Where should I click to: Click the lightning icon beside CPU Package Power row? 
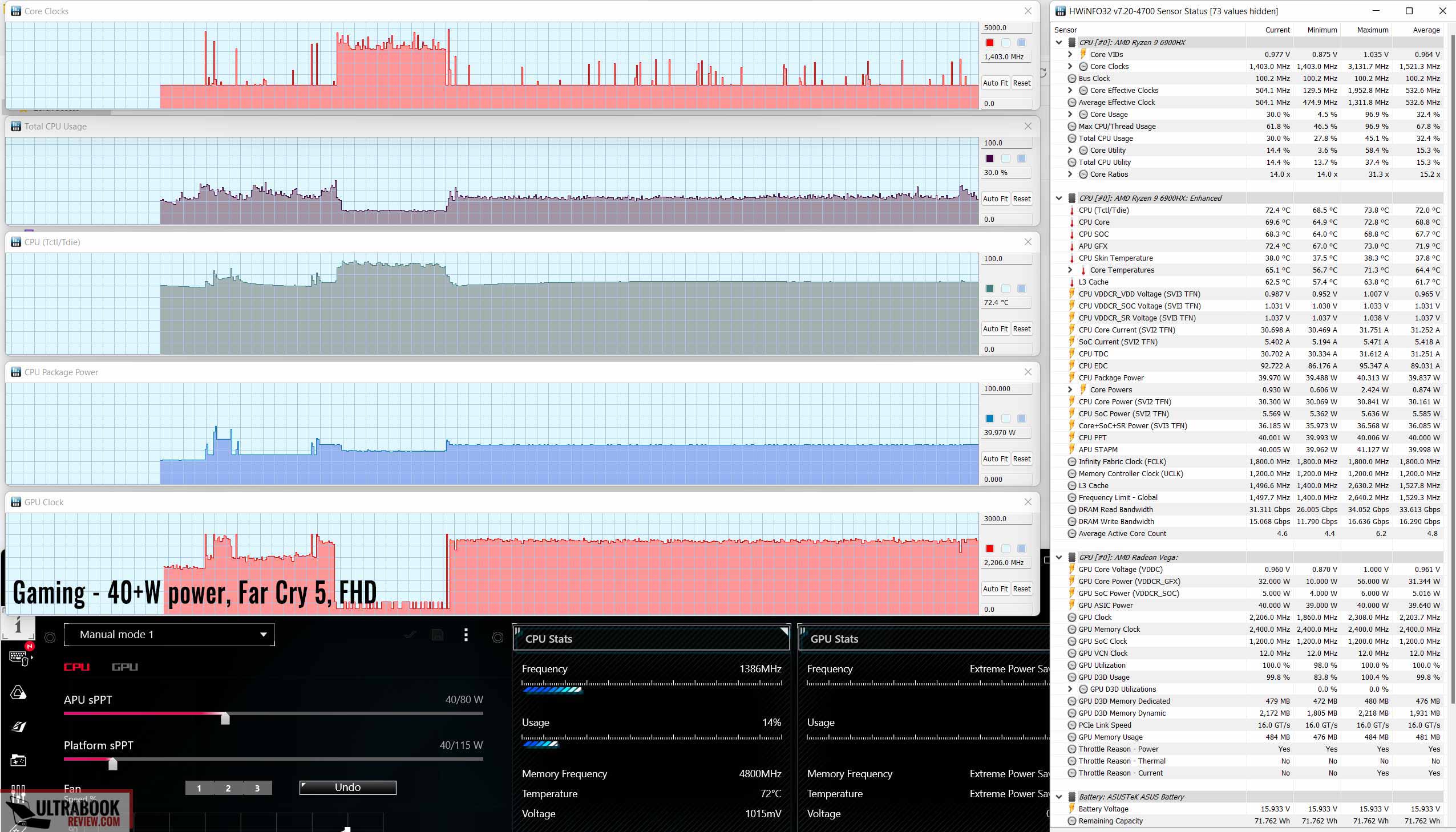point(1072,378)
